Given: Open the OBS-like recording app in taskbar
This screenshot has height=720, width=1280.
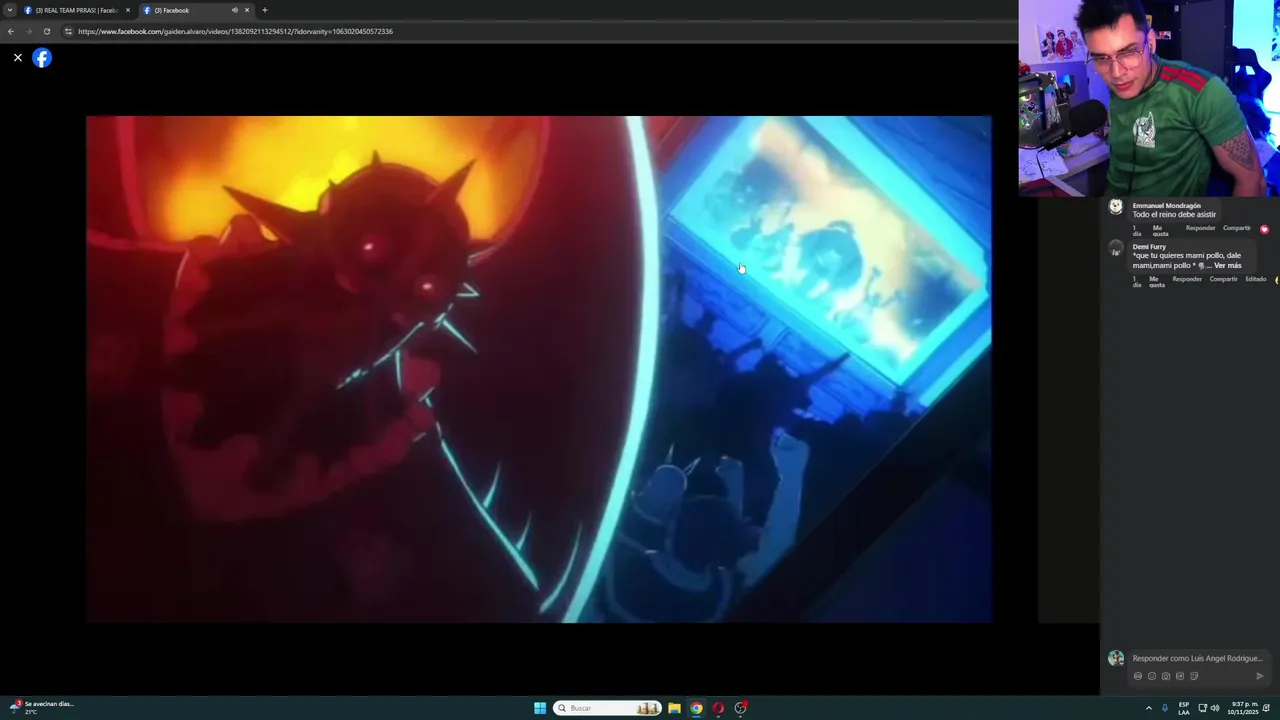Looking at the screenshot, I should tap(741, 708).
